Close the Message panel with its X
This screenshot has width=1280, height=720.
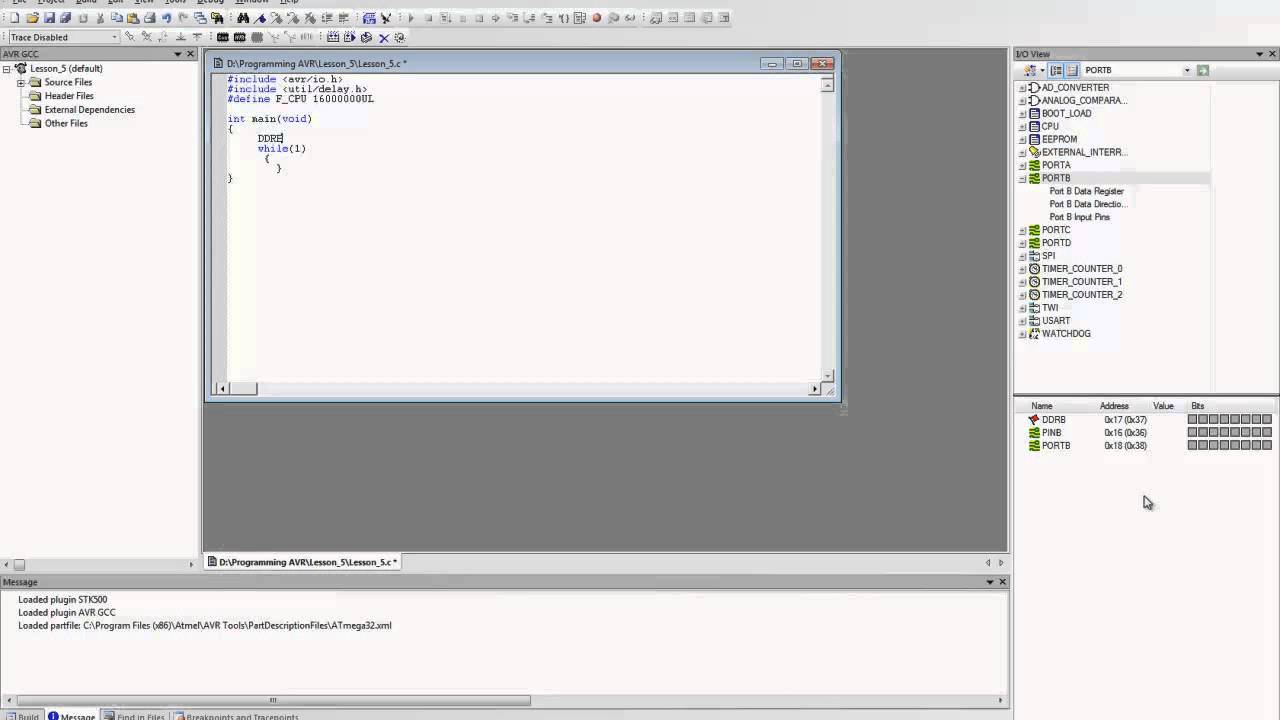(x=1003, y=582)
